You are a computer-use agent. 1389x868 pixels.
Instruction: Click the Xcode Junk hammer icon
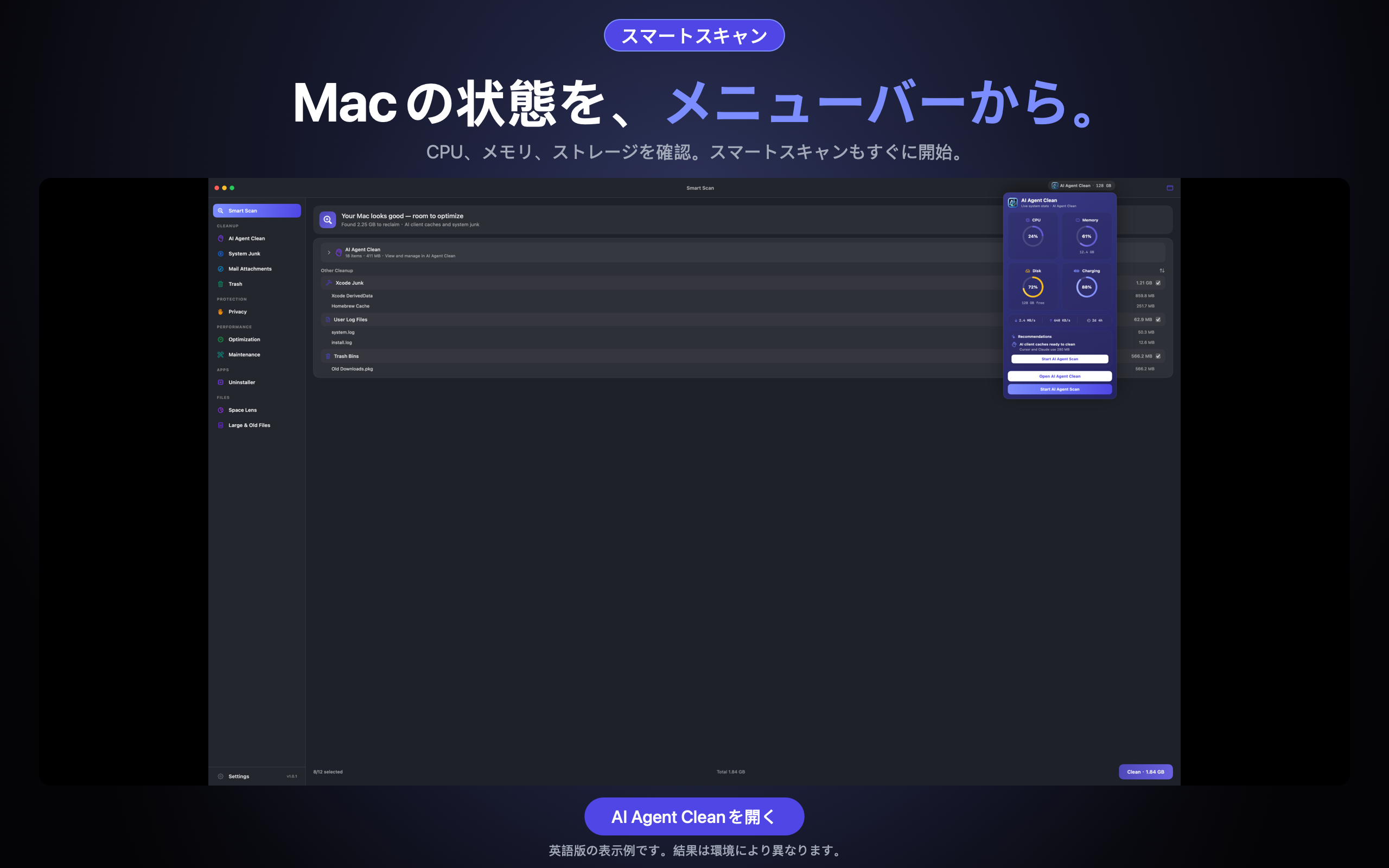pos(329,283)
